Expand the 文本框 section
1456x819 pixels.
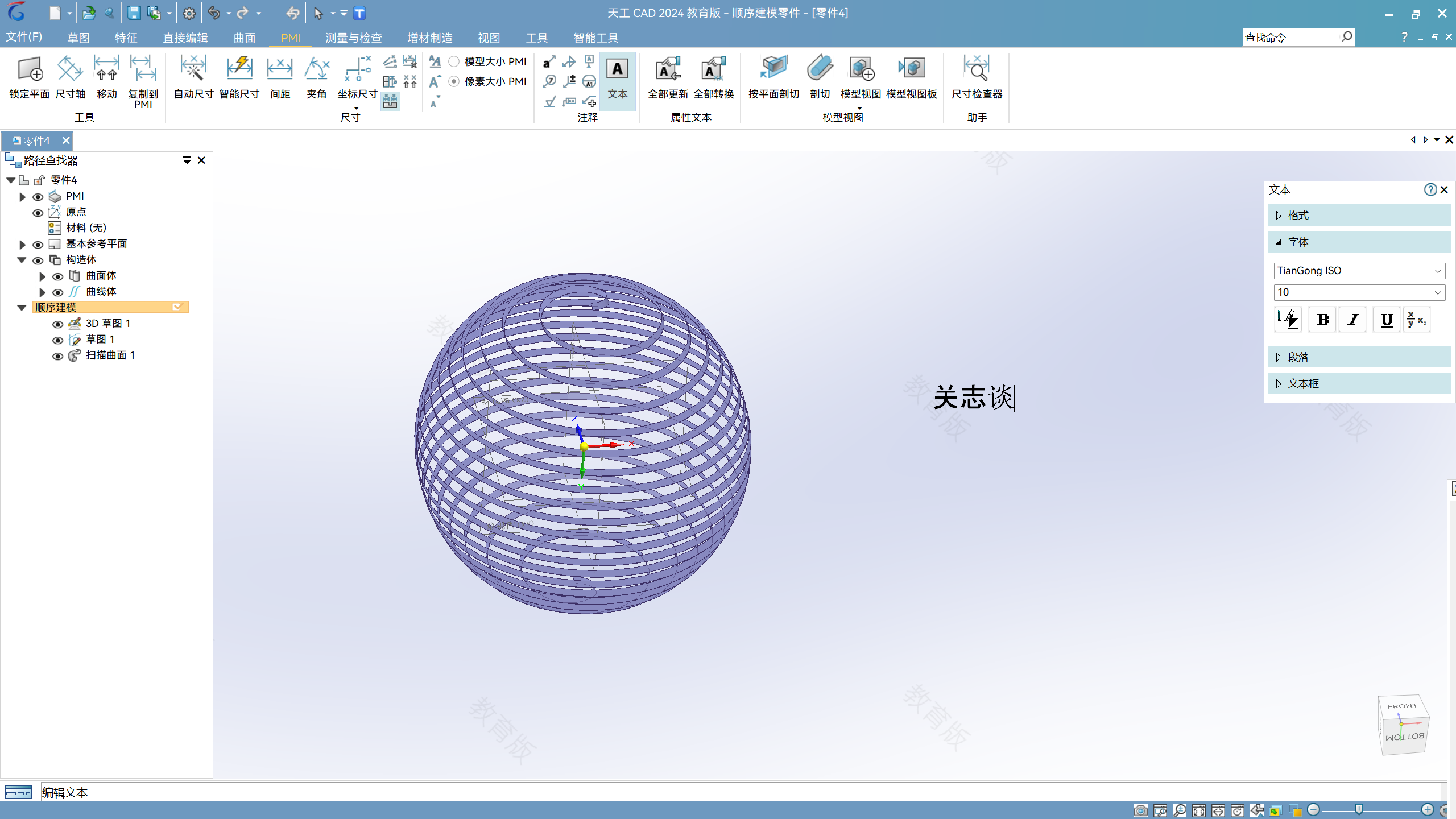tap(1359, 383)
